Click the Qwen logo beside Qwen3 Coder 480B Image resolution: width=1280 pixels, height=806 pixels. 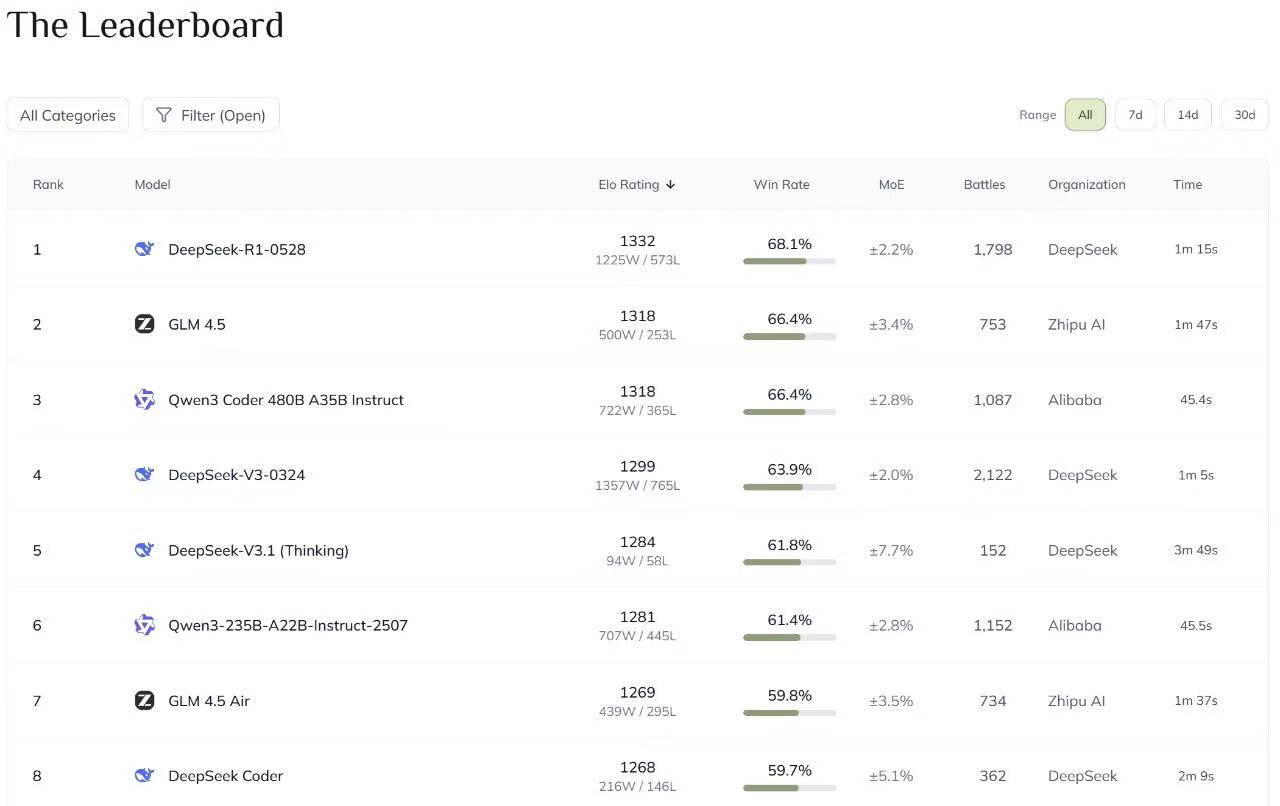pyautogui.click(x=145, y=400)
